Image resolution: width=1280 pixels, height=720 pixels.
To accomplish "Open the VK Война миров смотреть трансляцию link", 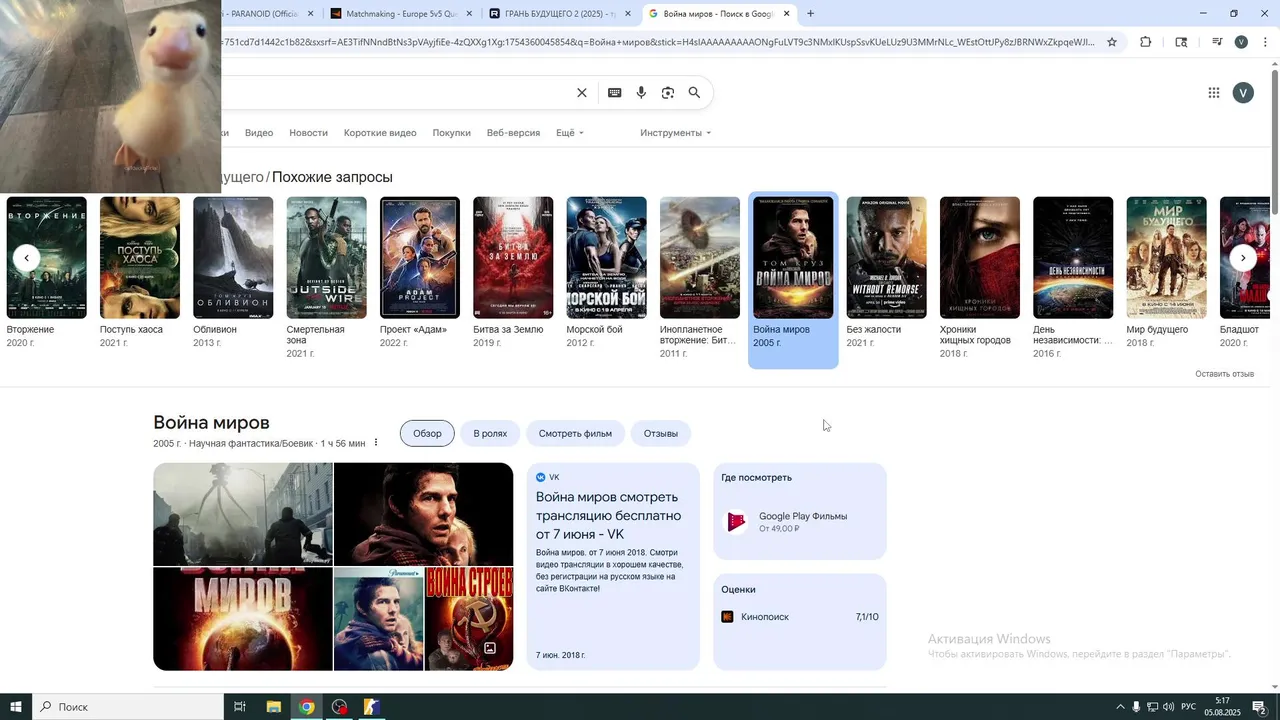I will 608,516.
